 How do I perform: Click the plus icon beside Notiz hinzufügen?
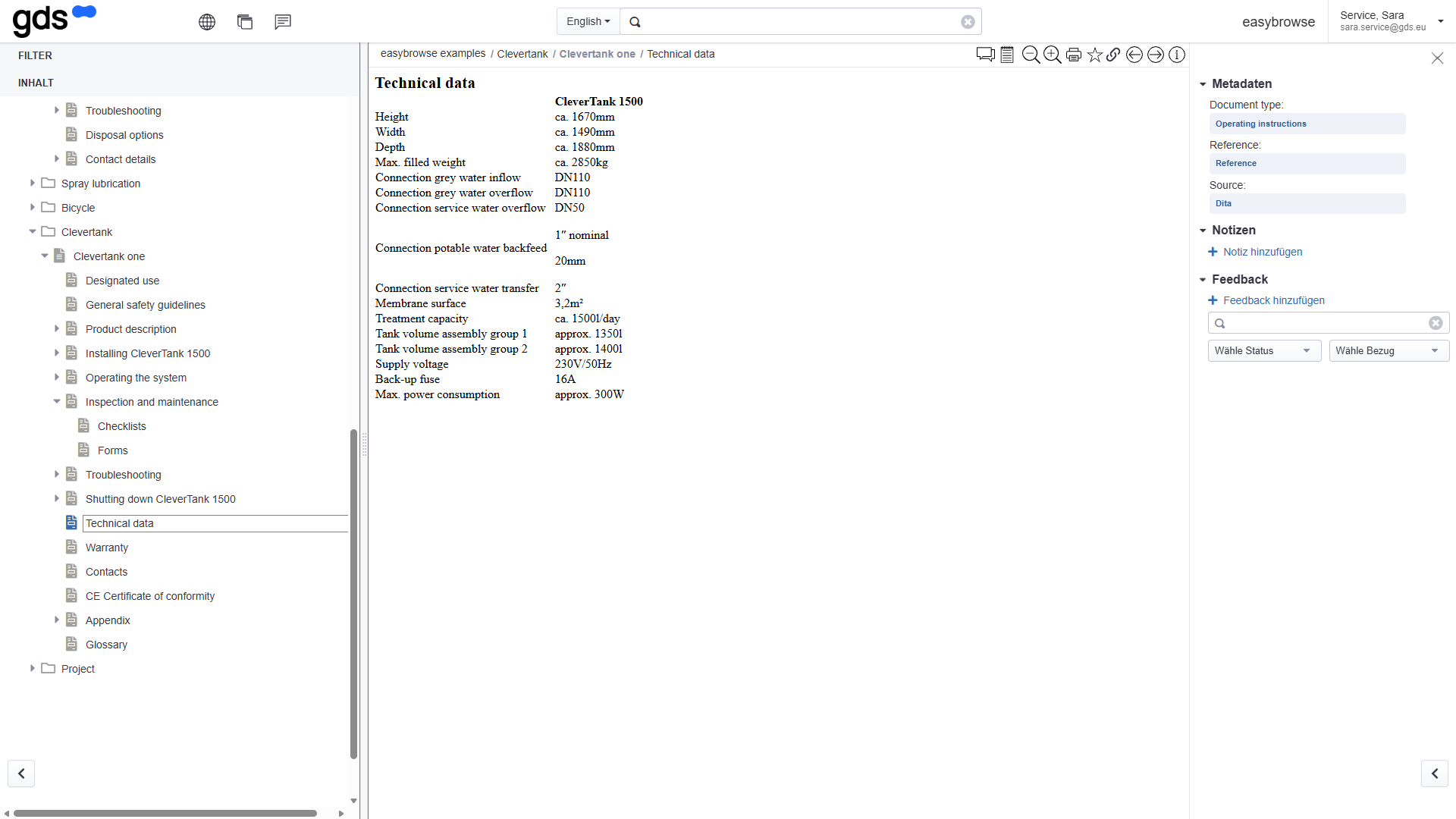click(x=1213, y=252)
